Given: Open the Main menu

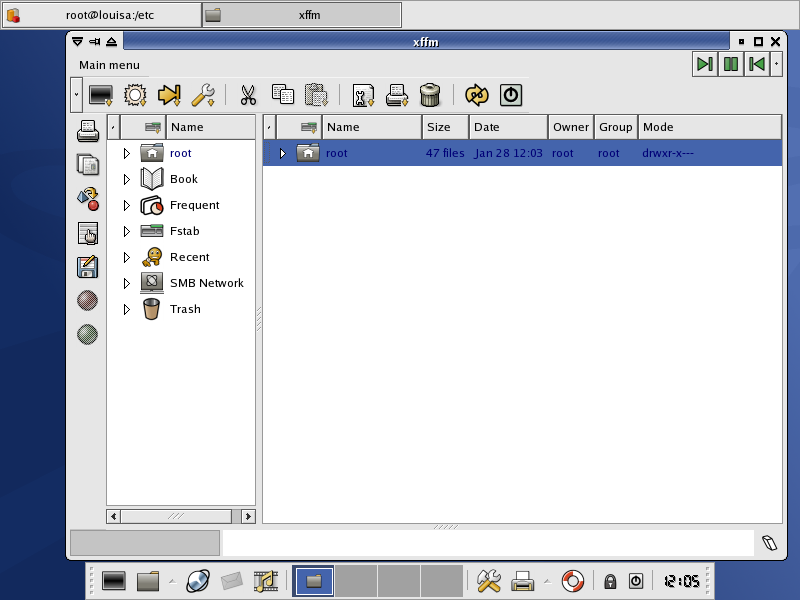Looking at the screenshot, I should click(109, 65).
